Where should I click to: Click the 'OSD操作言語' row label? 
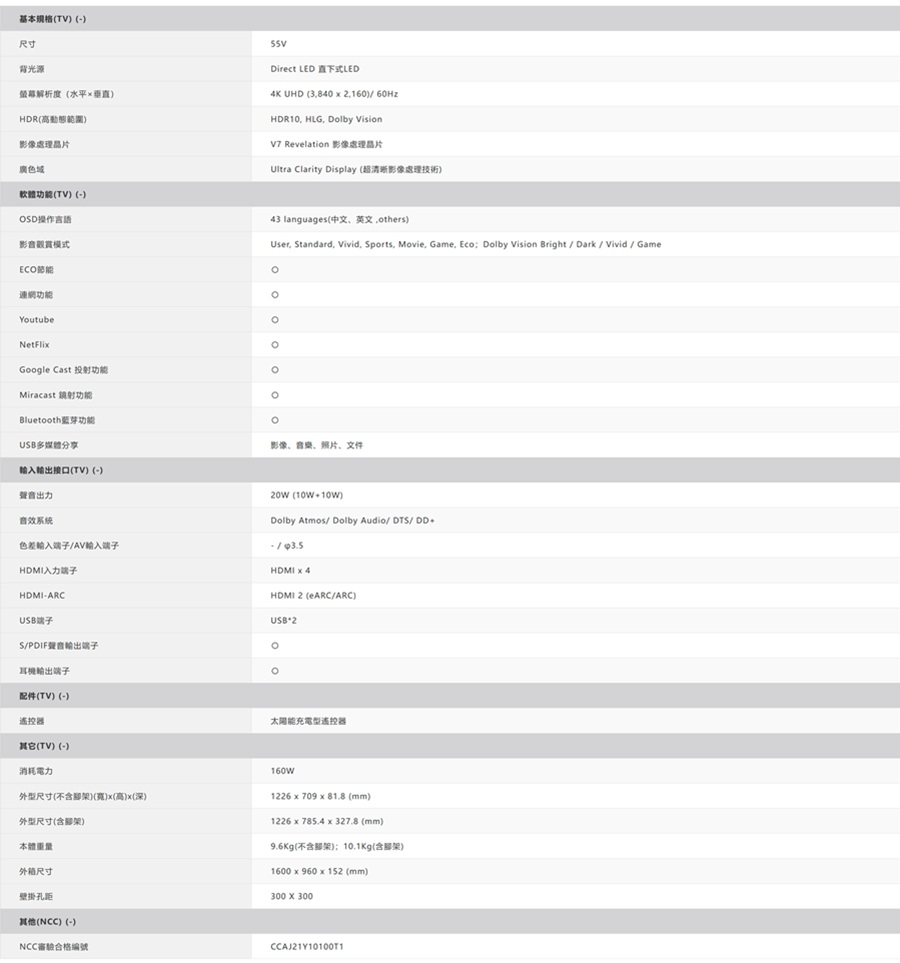click(45, 219)
